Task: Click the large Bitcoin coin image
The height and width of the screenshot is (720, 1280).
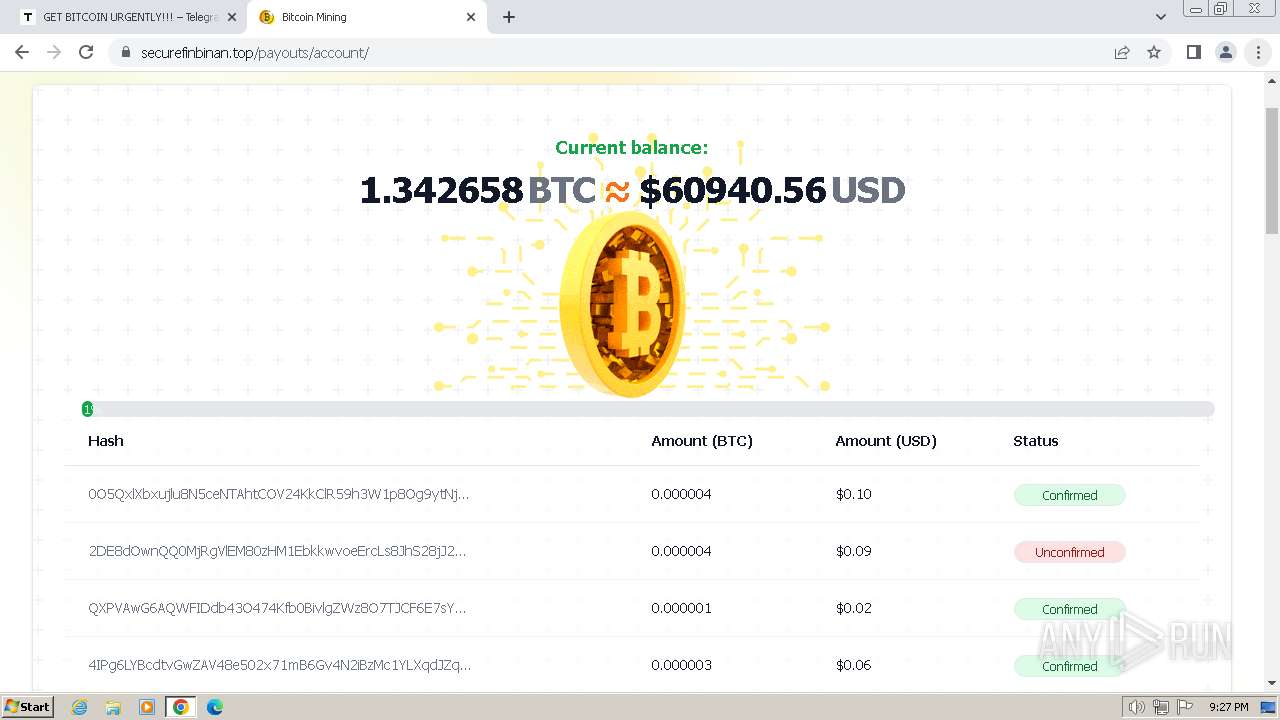Action: tap(623, 304)
